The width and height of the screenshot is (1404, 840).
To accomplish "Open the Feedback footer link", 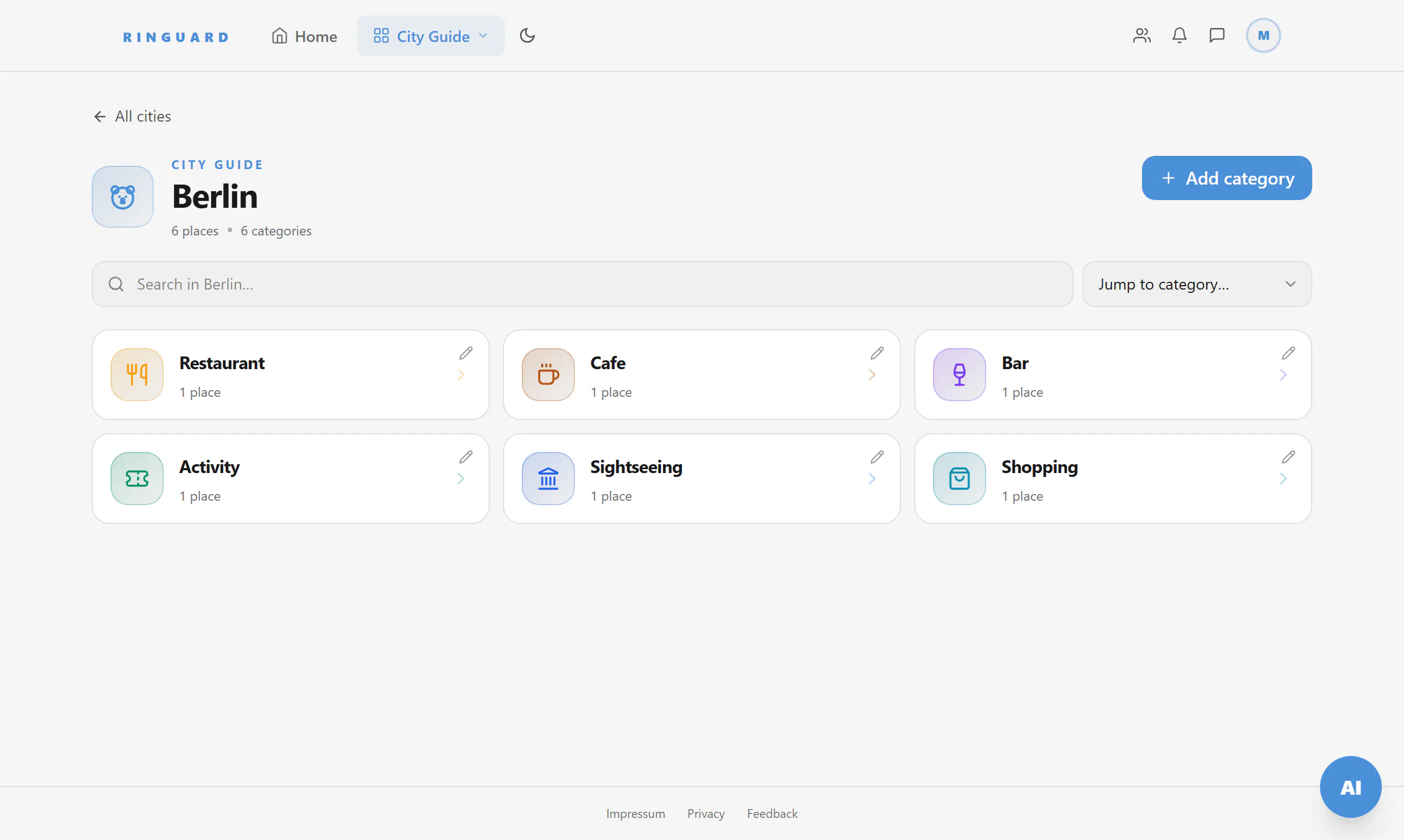I will 772,813.
